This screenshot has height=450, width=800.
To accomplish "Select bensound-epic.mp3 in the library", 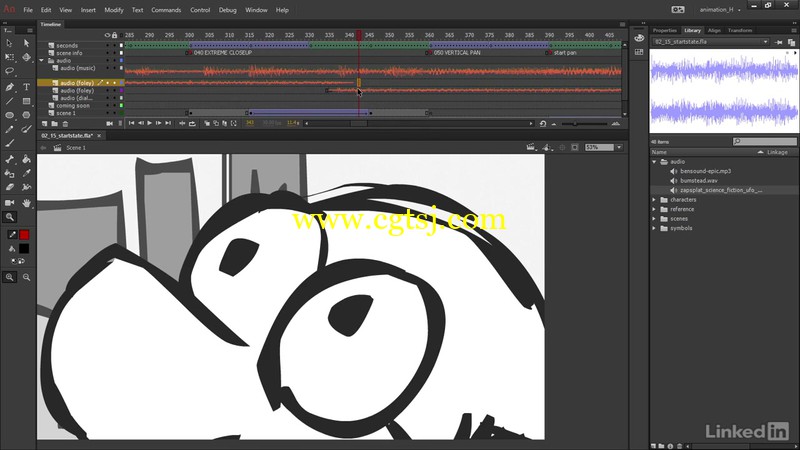I will pos(705,171).
